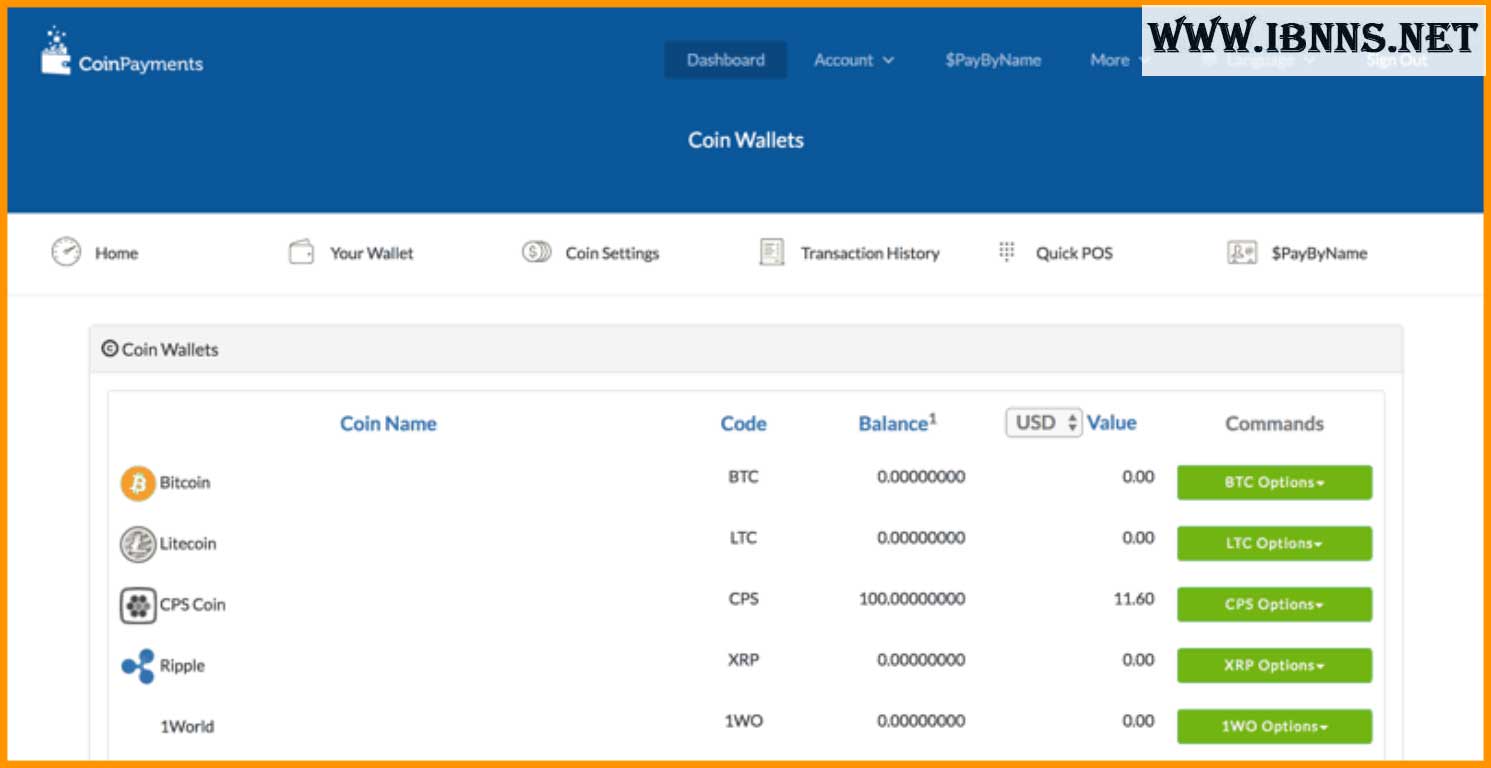The width and height of the screenshot is (1491, 768).
Task: Click the Litecoin coin name
Action: tap(188, 544)
